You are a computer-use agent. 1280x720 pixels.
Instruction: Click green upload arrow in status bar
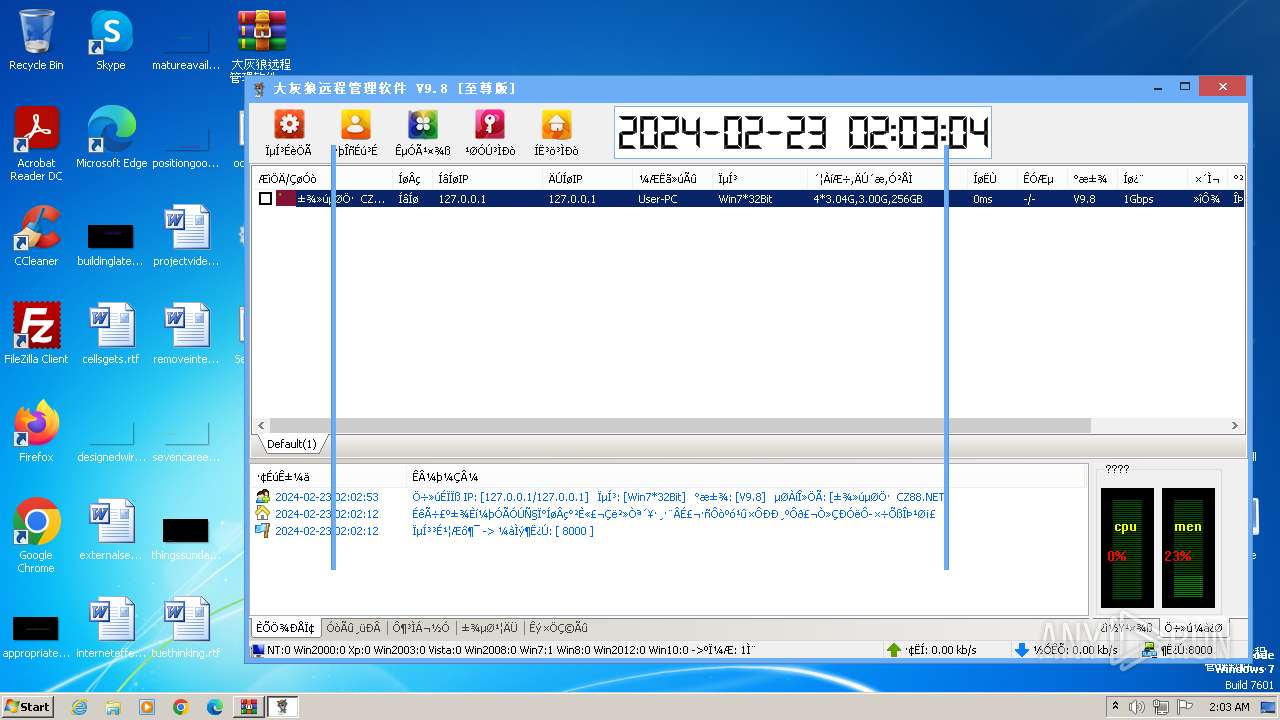click(x=894, y=650)
